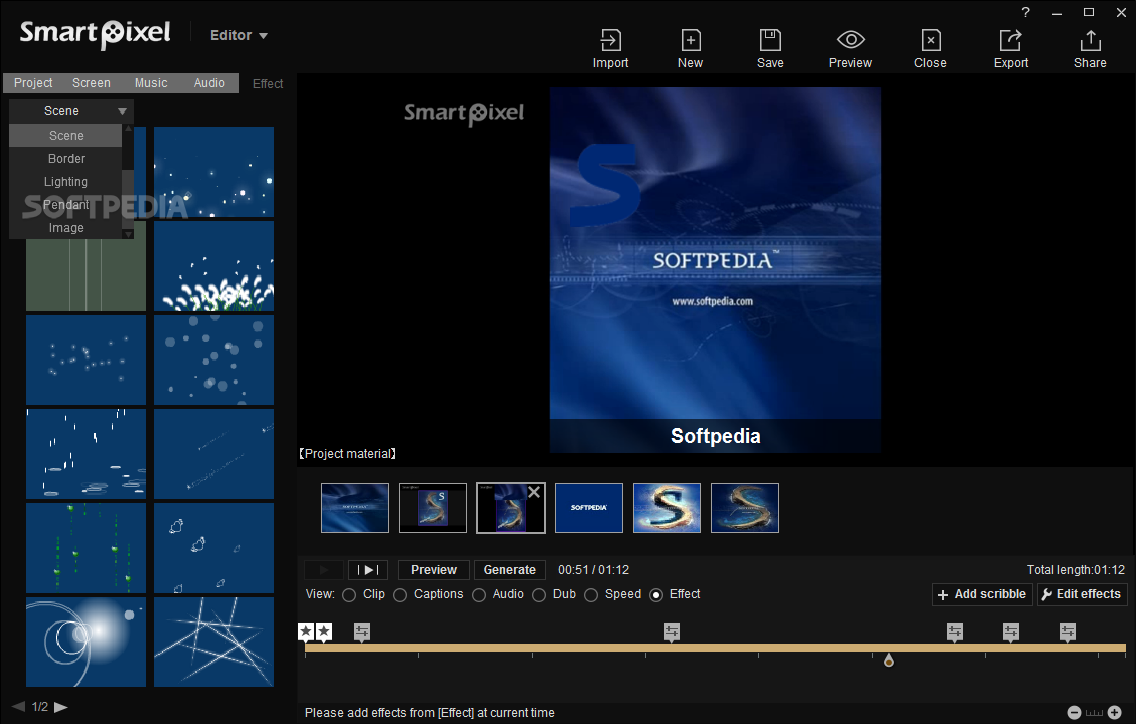
Task: Apply the green vertical stripes effect
Action: [85, 275]
